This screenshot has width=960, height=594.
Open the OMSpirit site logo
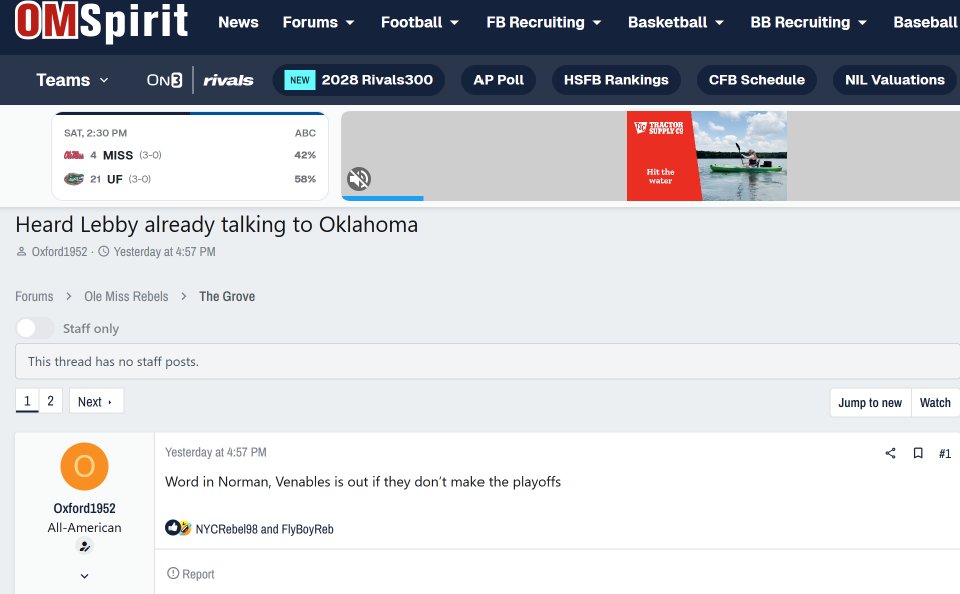coord(102,20)
